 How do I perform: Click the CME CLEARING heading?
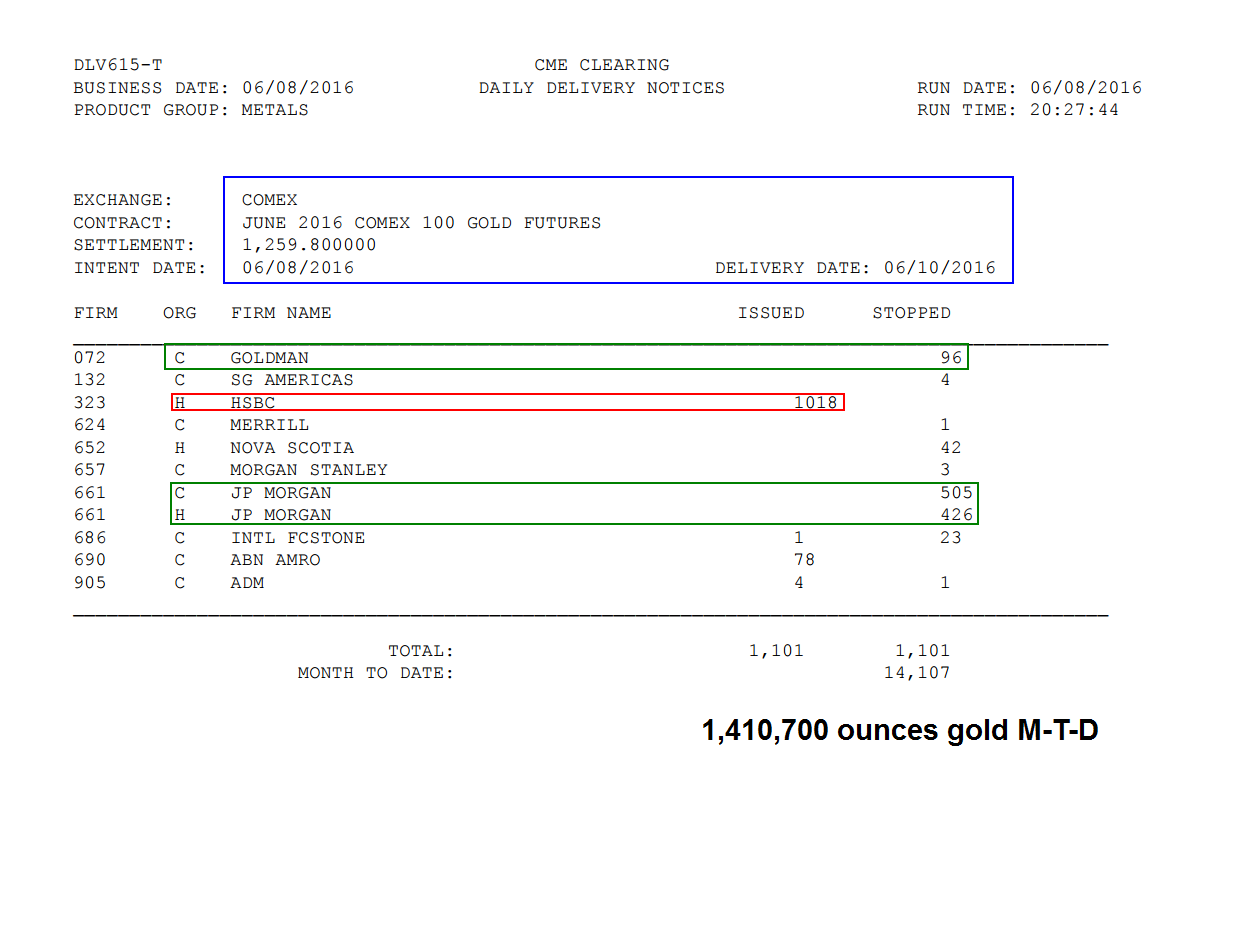coord(602,65)
